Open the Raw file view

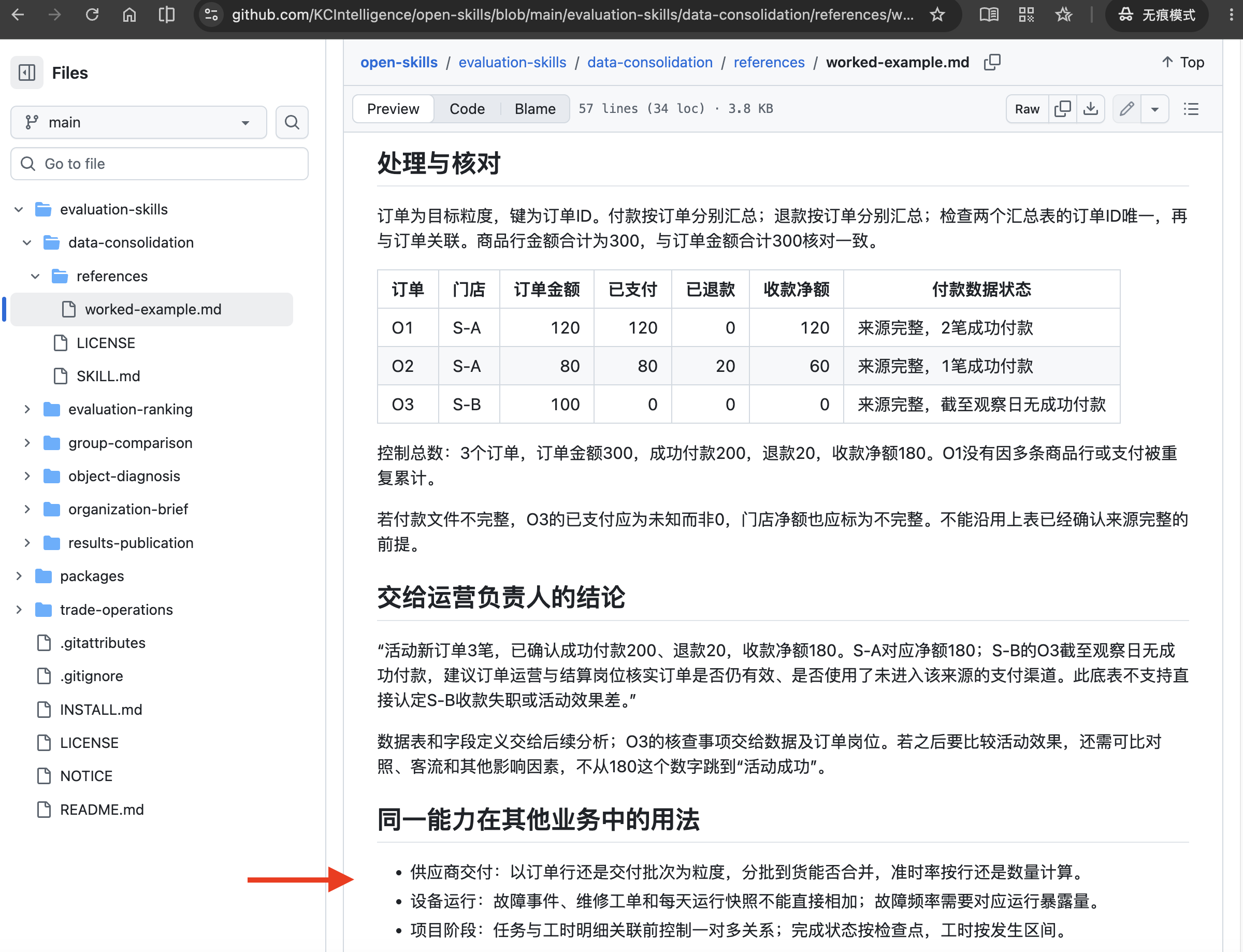point(1027,109)
